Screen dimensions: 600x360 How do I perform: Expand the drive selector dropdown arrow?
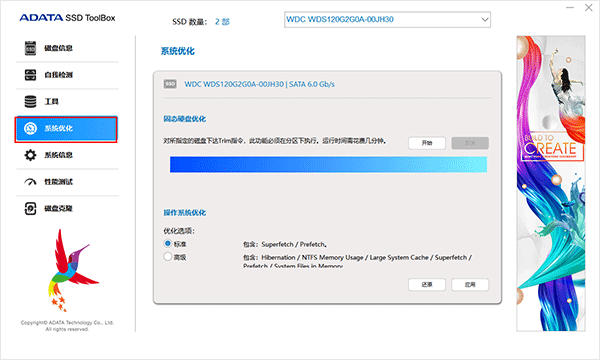[x=485, y=20]
